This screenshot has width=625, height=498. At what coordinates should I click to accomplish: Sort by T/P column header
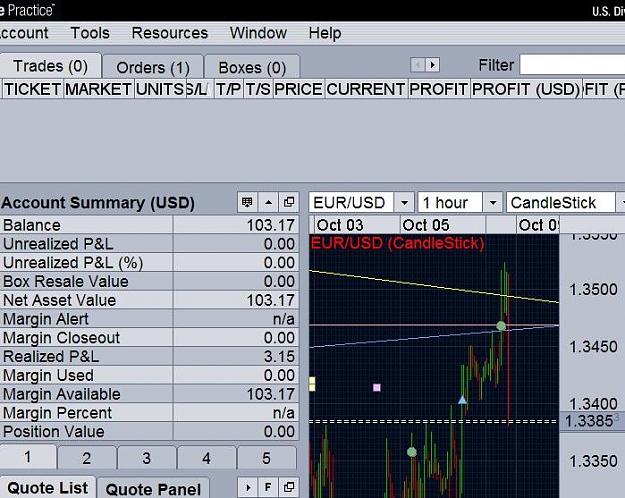coord(229,89)
